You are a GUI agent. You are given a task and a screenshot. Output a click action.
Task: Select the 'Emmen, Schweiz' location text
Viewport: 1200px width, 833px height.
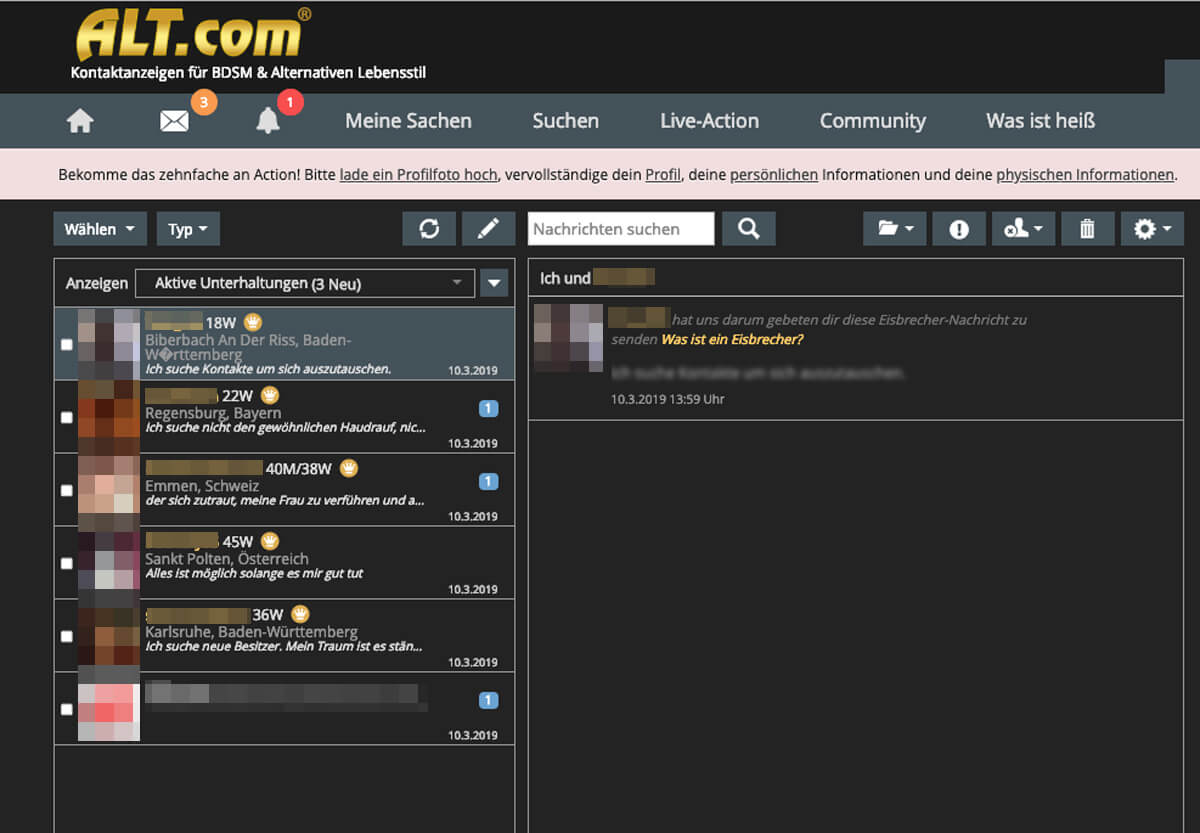coord(202,485)
